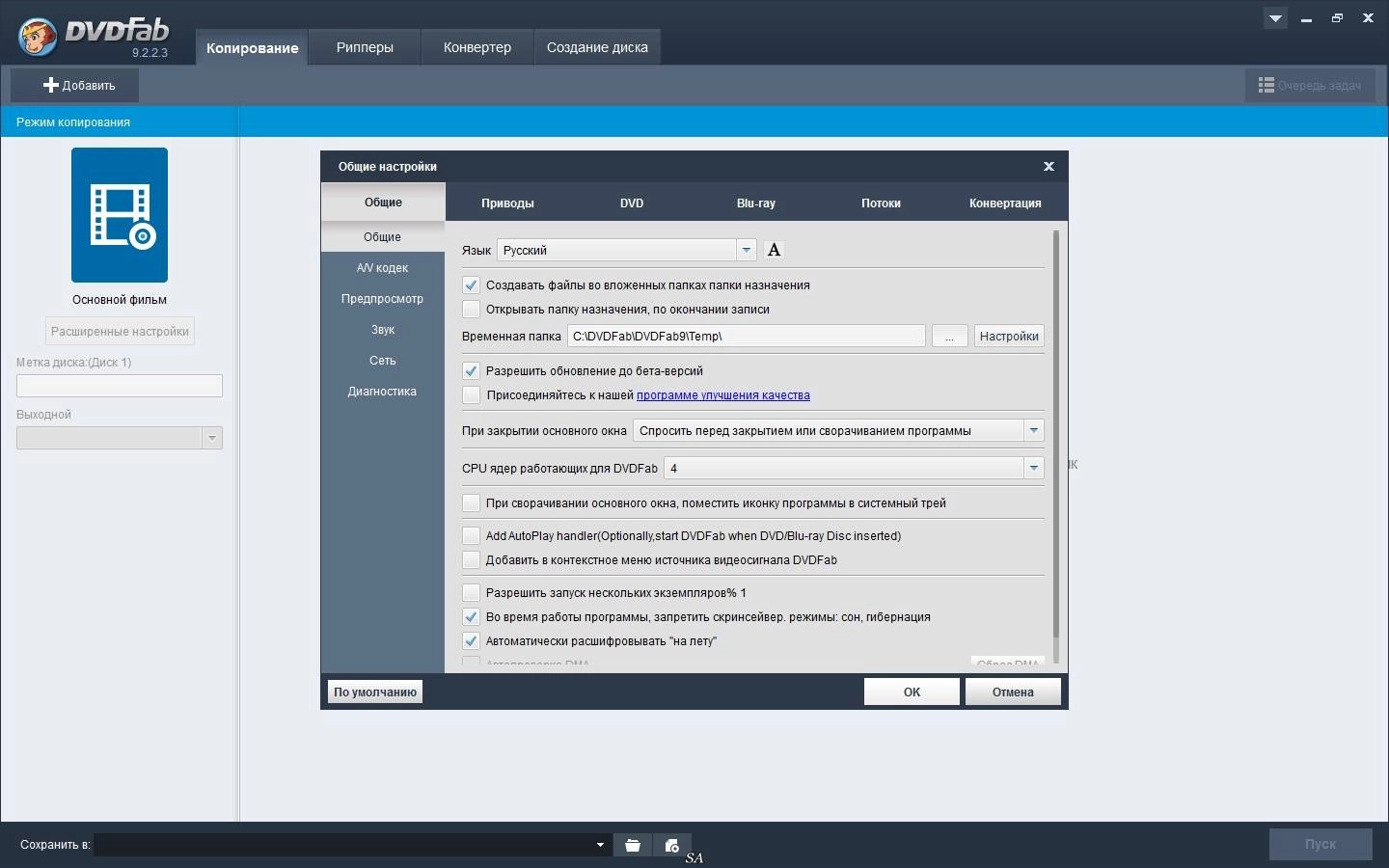This screenshot has height=868, width=1389.
Task: Switch to the Создание диска tab
Action: tap(597, 47)
